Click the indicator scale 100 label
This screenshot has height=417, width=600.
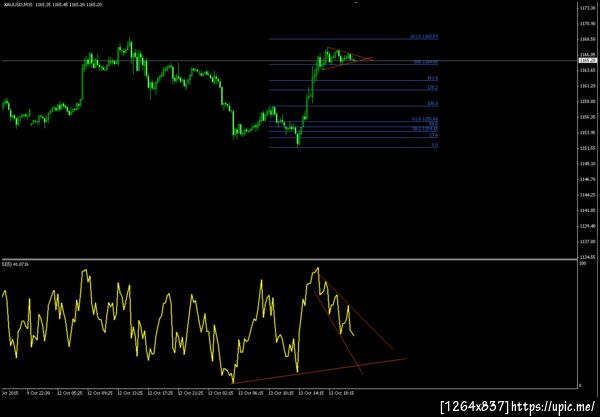tap(583, 264)
